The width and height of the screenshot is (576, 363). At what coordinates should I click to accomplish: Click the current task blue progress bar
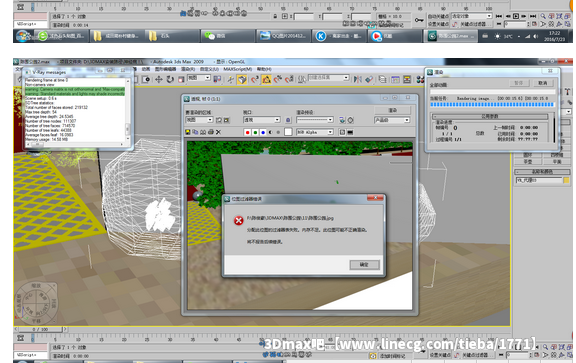[492, 105]
